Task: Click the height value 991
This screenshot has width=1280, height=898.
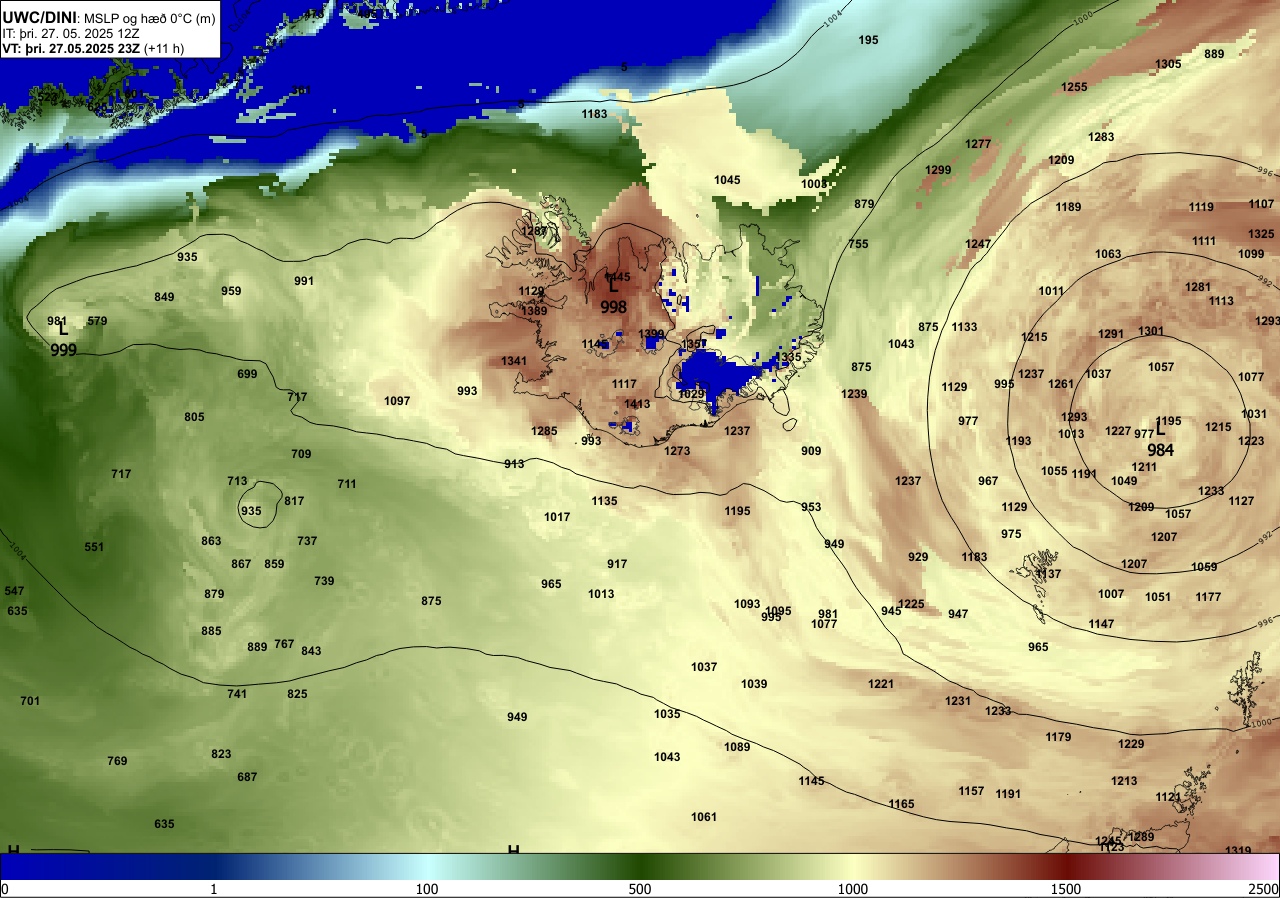Action: (304, 281)
